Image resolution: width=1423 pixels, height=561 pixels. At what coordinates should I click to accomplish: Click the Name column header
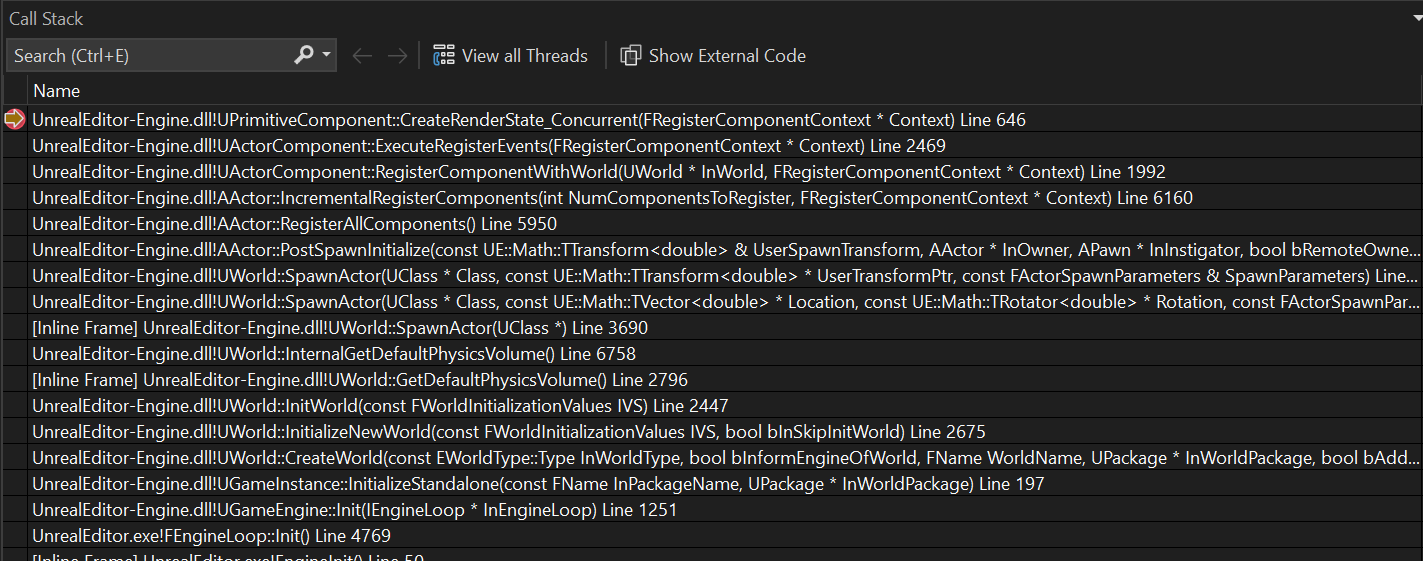[57, 91]
